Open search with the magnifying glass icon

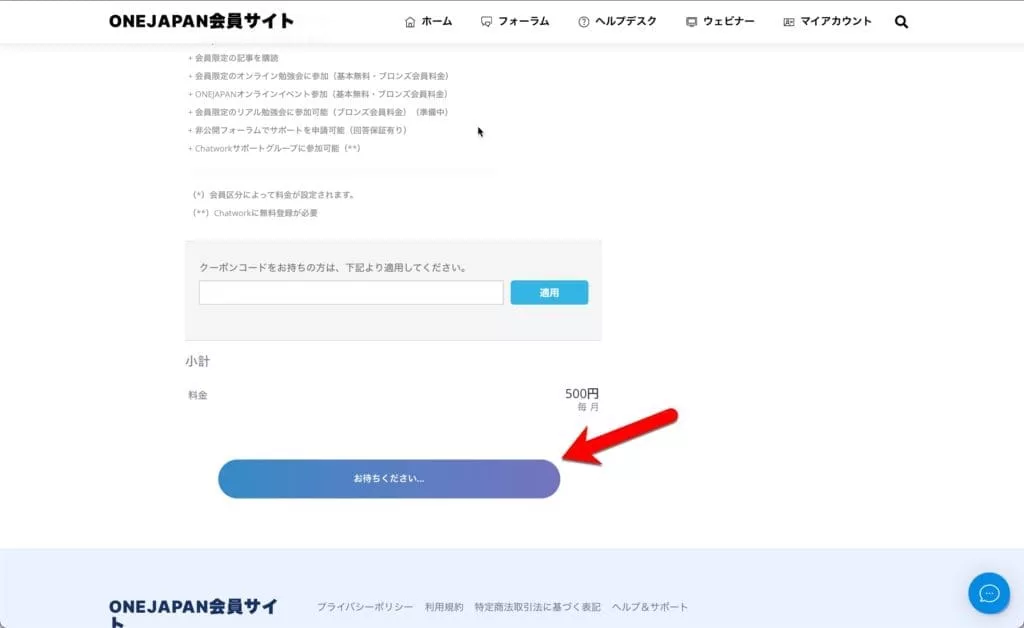901,22
